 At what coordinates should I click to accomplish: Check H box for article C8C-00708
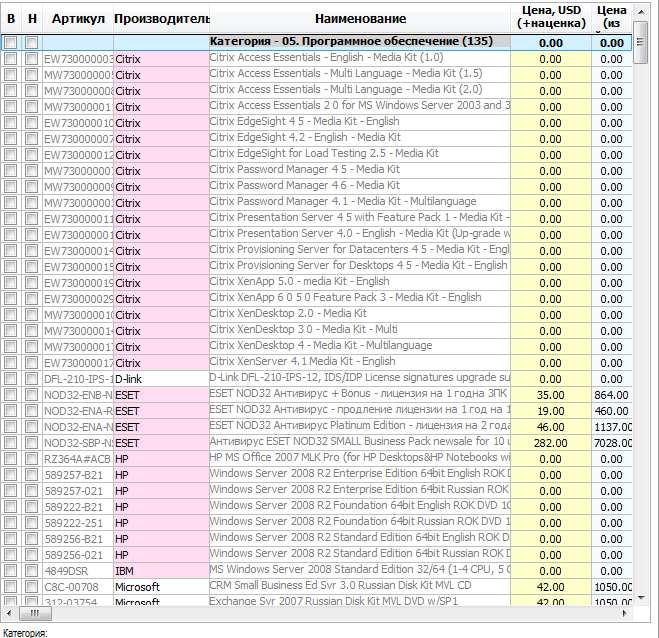tap(32, 586)
